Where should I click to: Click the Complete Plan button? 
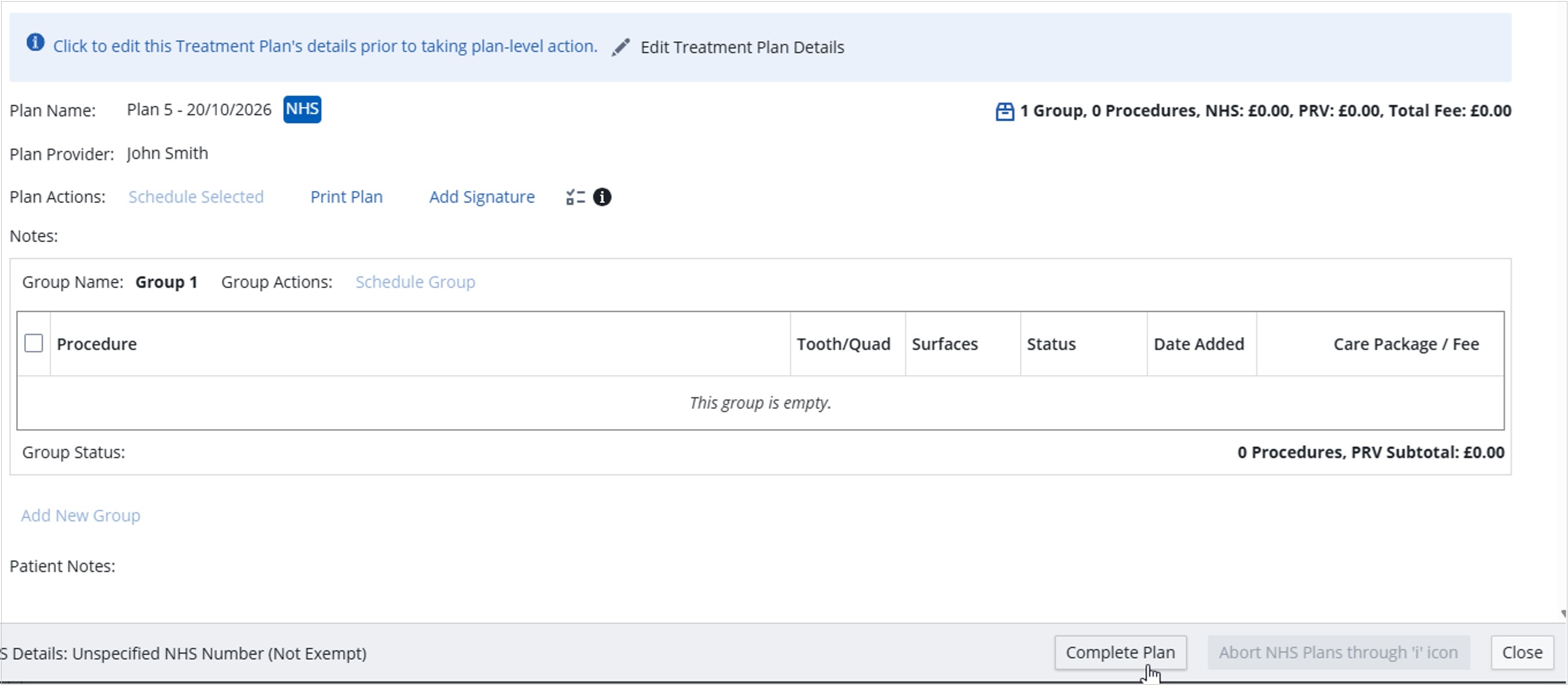click(x=1120, y=653)
